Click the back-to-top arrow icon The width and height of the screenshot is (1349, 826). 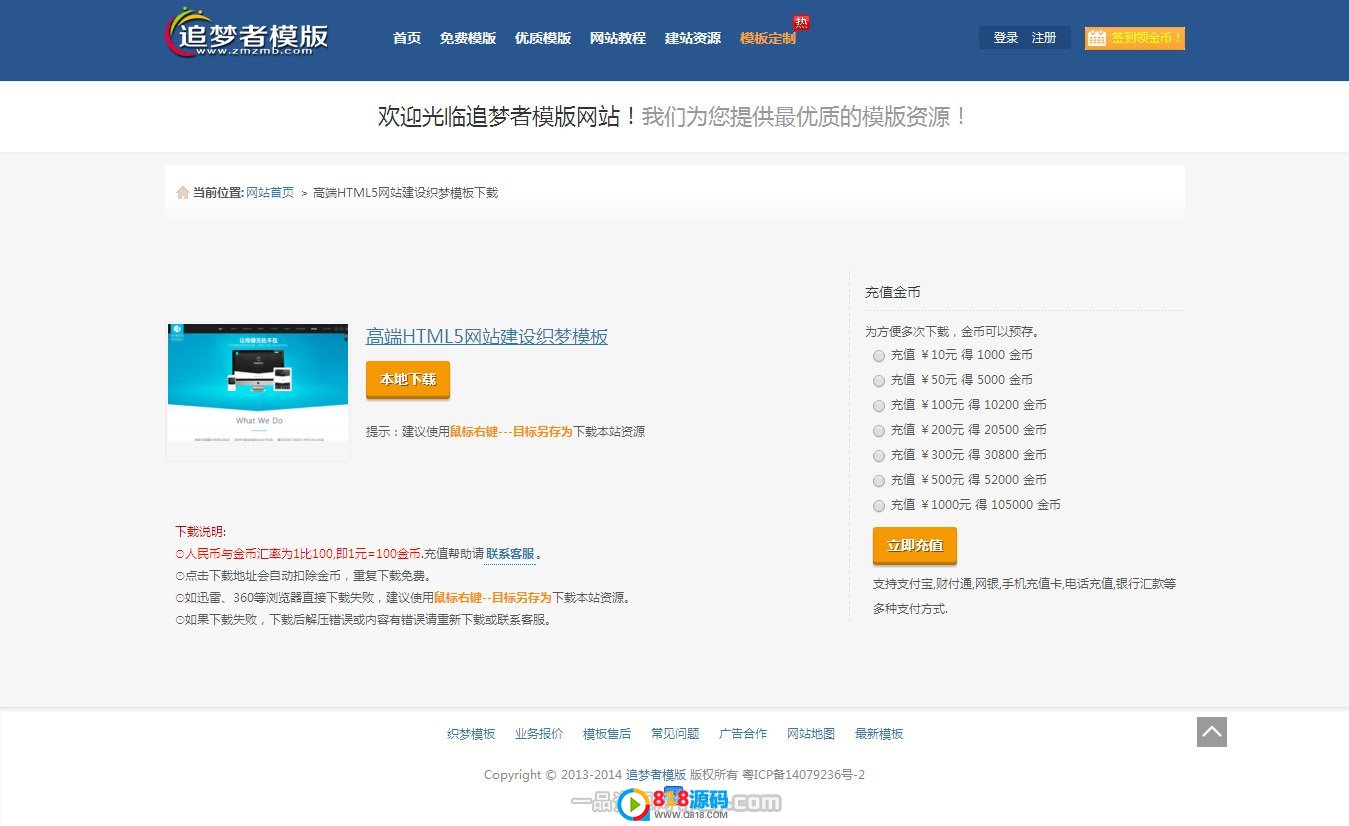[x=1211, y=732]
